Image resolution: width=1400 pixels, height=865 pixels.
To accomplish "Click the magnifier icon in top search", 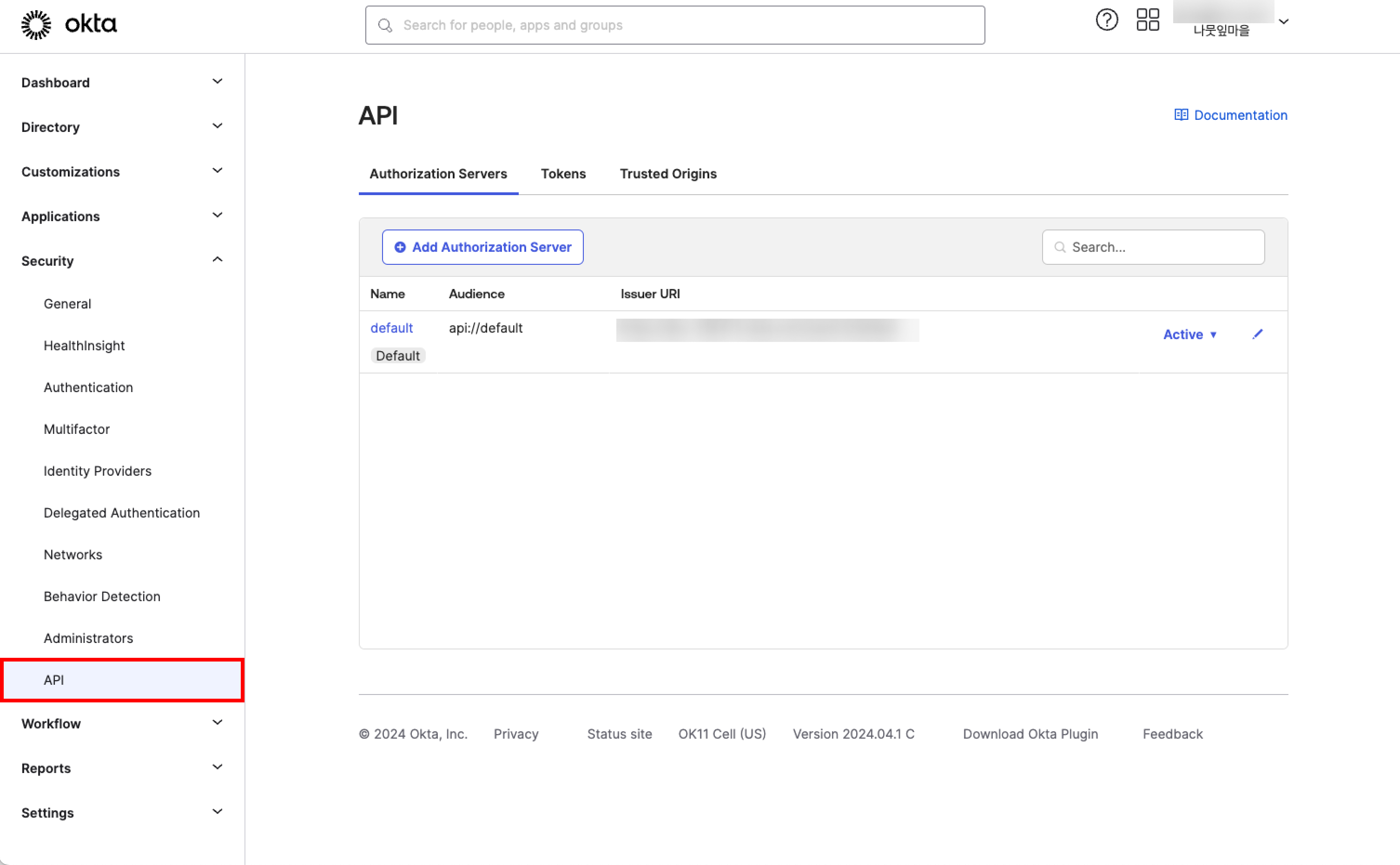I will (x=385, y=25).
